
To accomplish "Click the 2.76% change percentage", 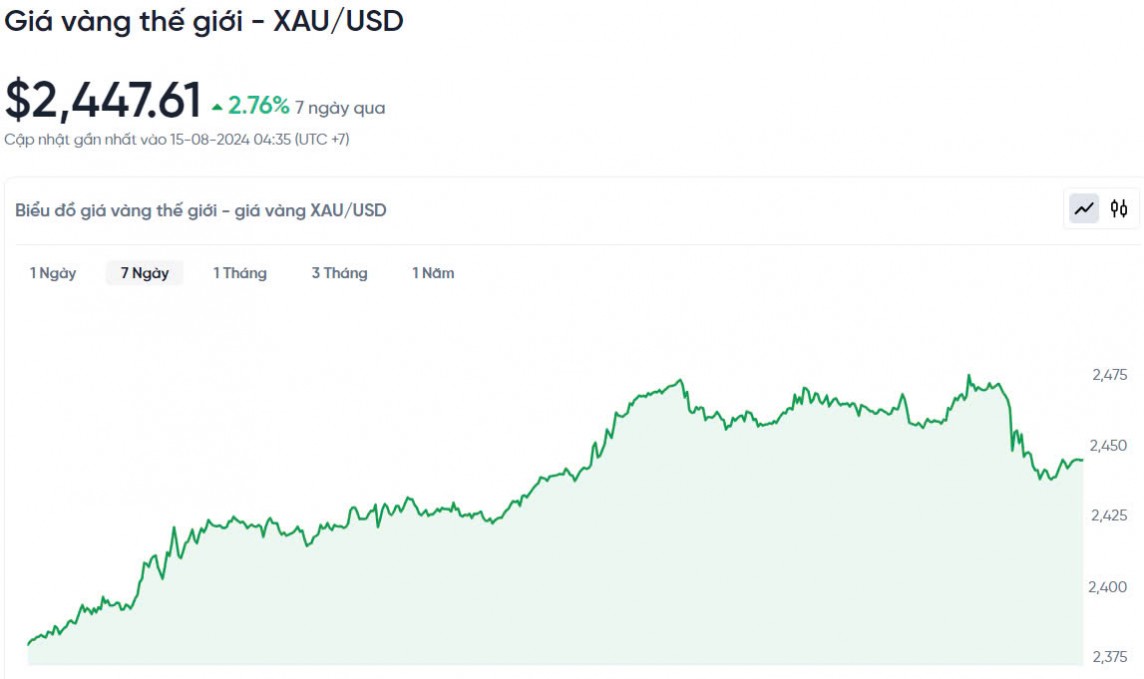I will 259,106.
